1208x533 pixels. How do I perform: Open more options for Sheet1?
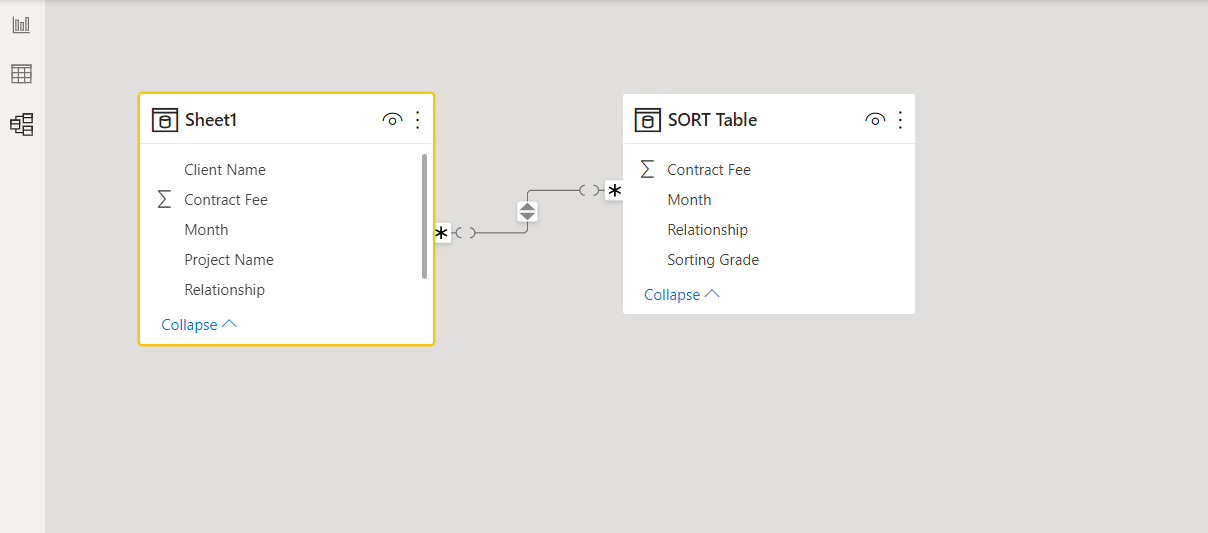click(x=418, y=120)
